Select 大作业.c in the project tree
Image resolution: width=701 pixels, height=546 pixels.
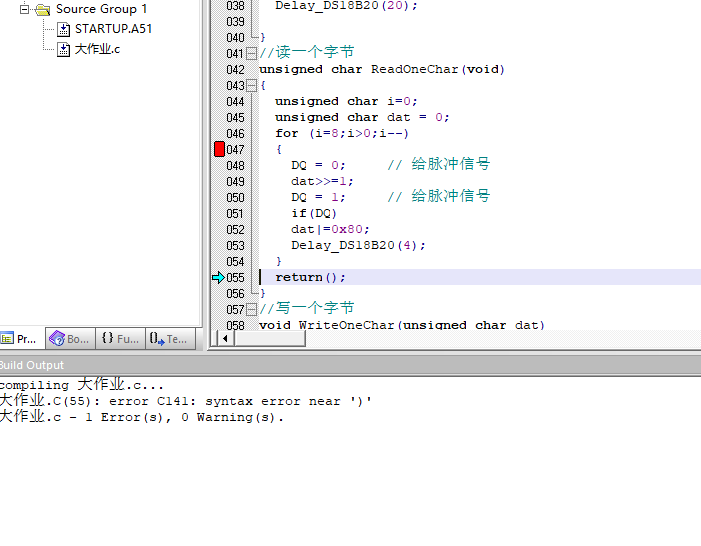(97, 49)
